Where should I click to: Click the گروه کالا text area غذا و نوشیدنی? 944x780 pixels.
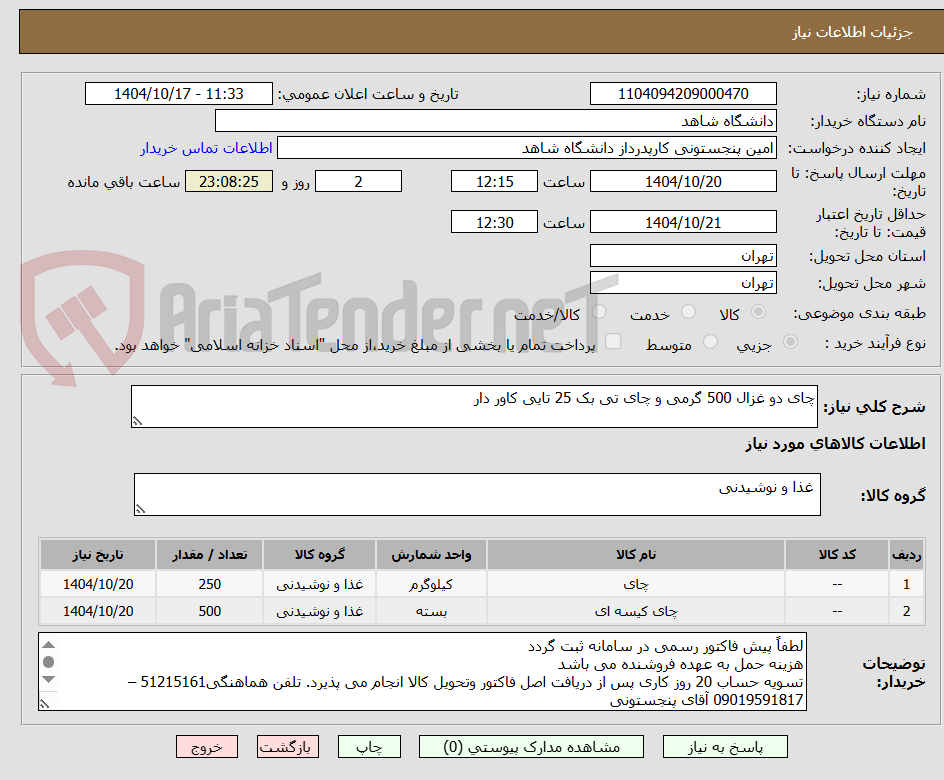click(x=477, y=495)
